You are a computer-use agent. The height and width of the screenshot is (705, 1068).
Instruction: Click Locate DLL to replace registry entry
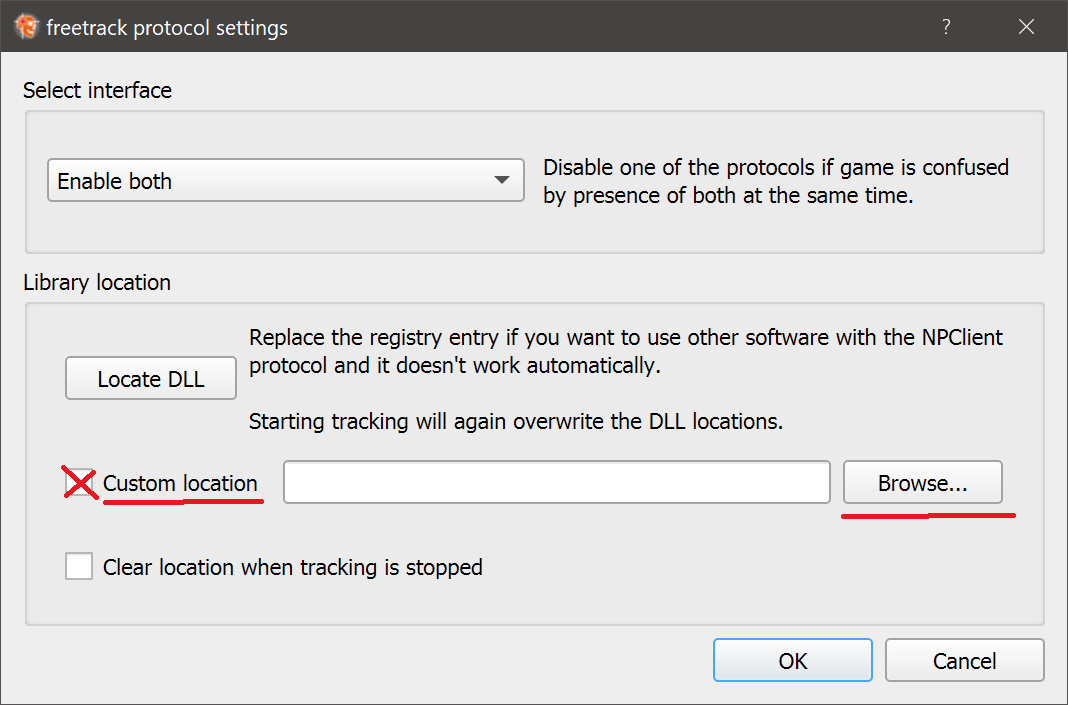pos(150,378)
